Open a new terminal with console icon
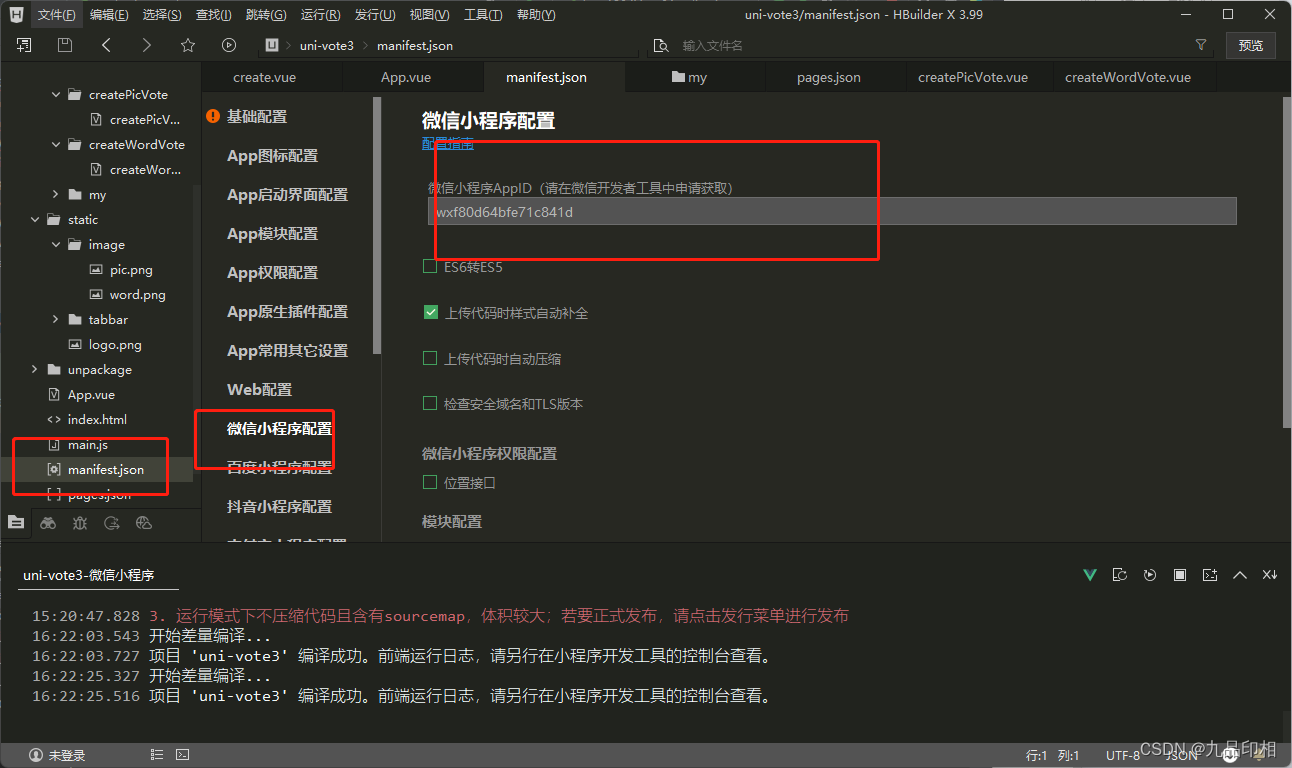 1210,575
